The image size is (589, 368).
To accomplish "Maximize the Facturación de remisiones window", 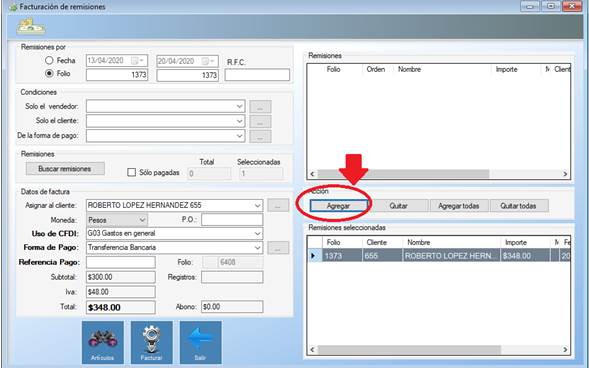I will 551,6.
